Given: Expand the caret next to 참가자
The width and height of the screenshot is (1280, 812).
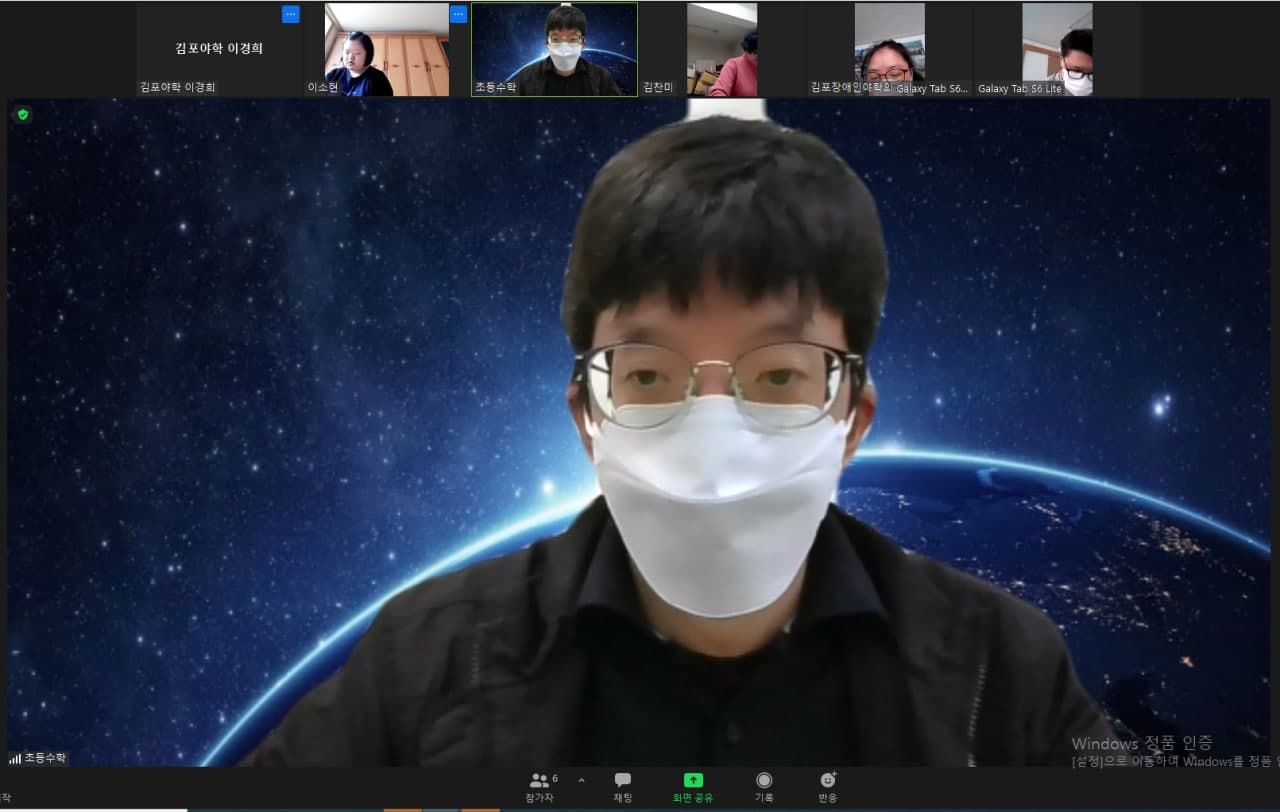Looking at the screenshot, I should tap(581, 781).
